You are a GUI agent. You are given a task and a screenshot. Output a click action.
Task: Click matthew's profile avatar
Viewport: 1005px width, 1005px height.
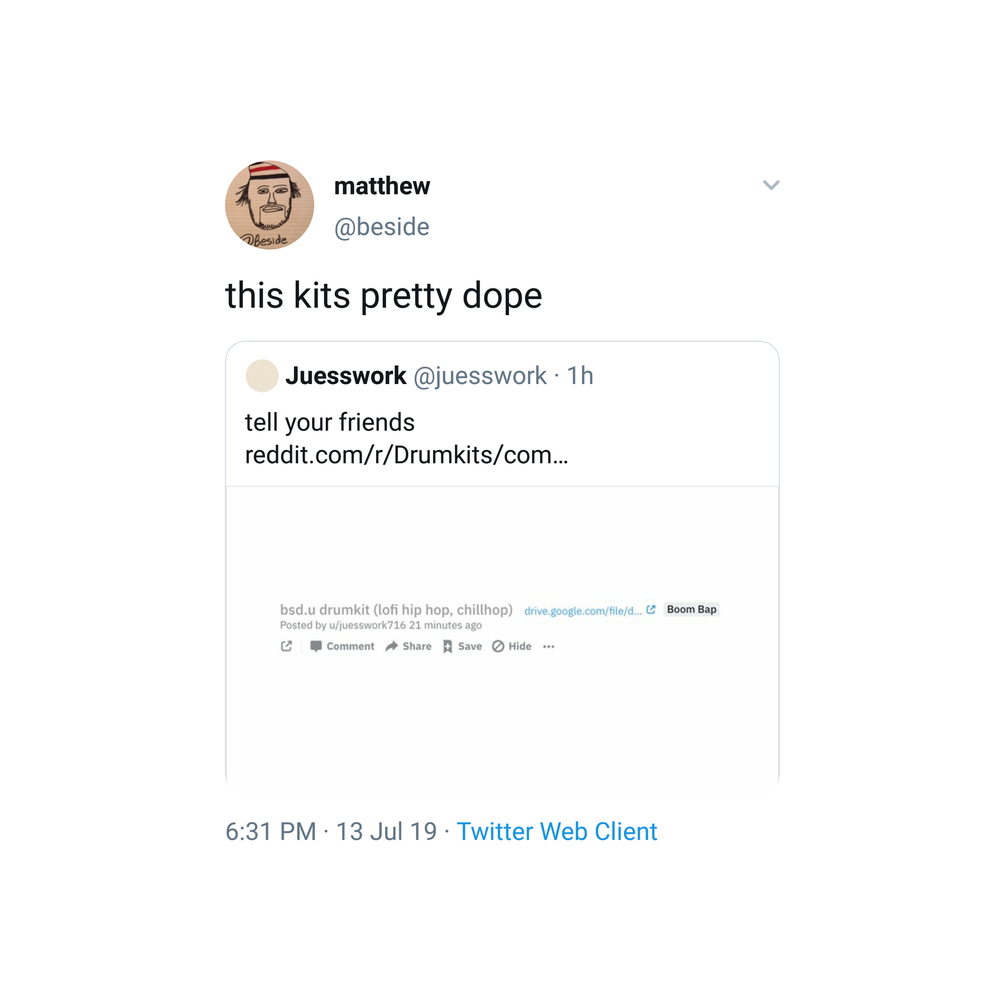[270, 205]
